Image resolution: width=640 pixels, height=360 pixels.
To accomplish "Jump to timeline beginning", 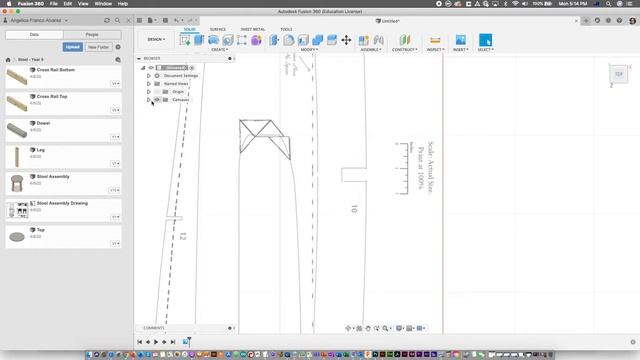I will (x=140, y=342).
